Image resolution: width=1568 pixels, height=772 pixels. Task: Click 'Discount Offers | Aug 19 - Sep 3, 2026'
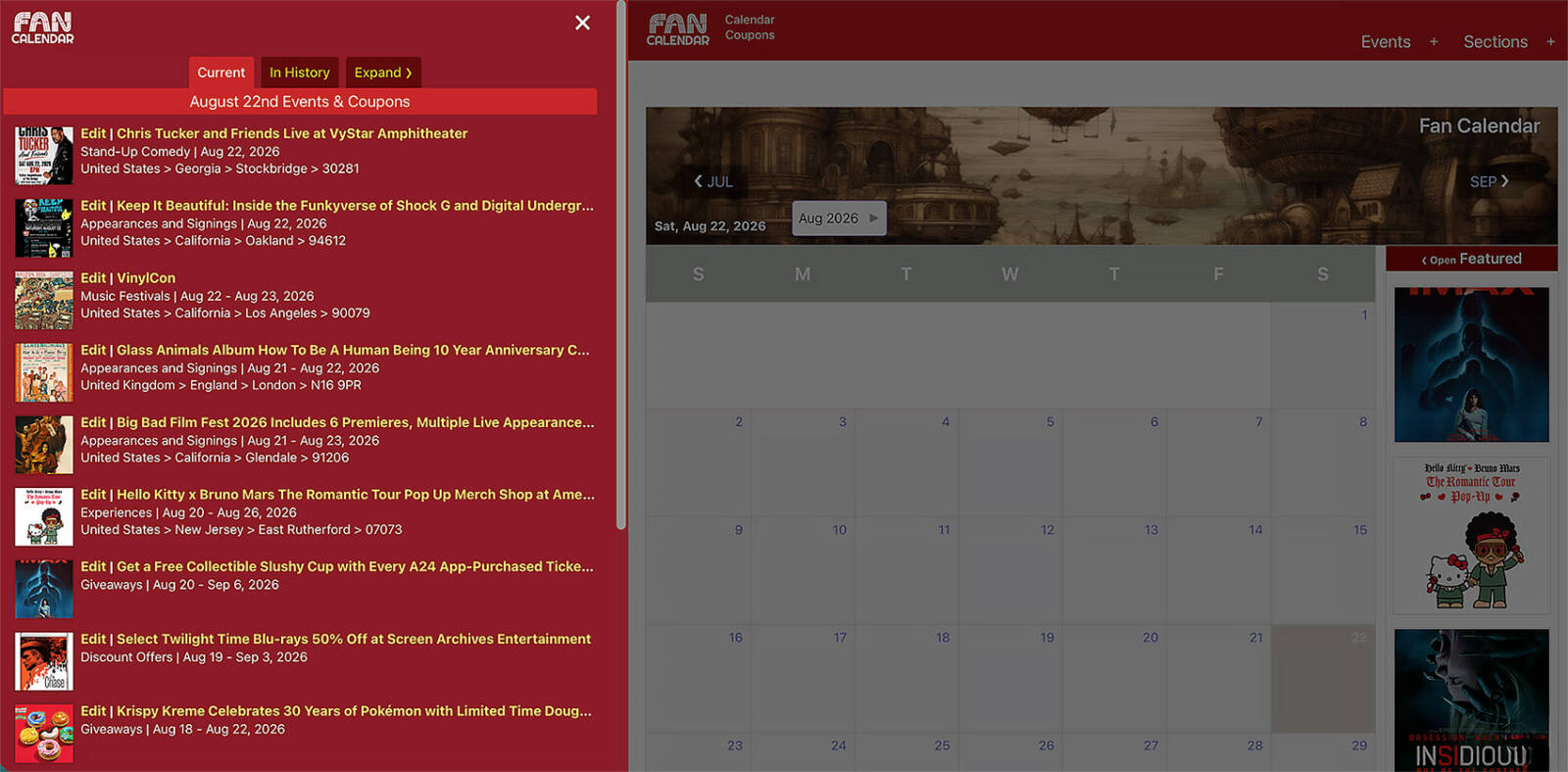tap(194, 657)
